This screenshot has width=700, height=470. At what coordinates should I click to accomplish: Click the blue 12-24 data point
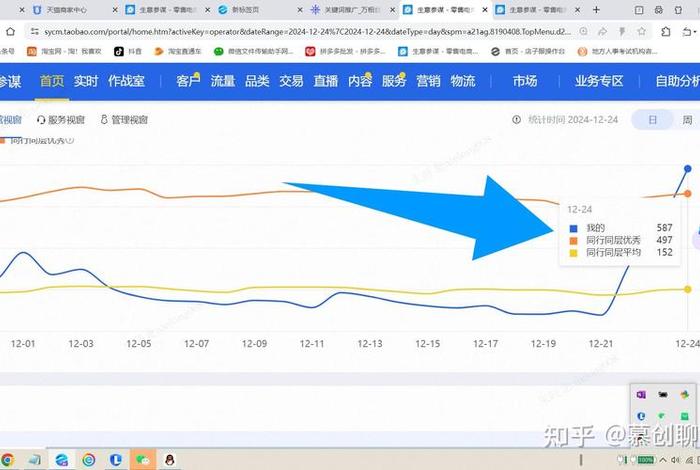(x=688, y=169)
